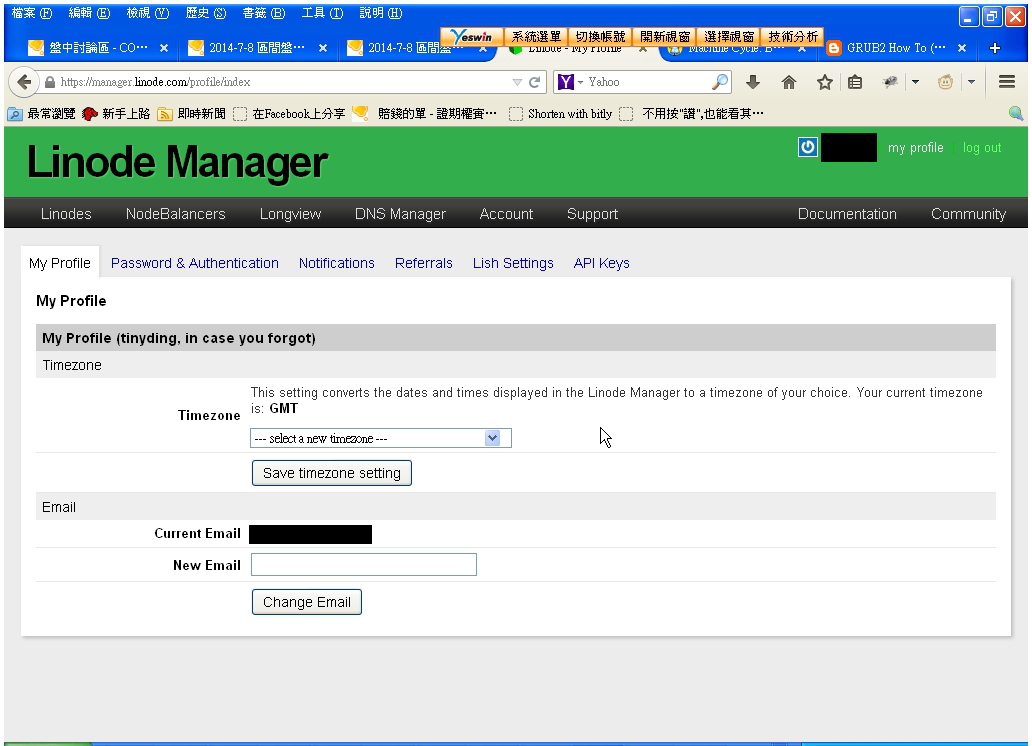Click the pig face toolbar icon
This screenshot has width=1032, height=746.
[x=945, y=82]
